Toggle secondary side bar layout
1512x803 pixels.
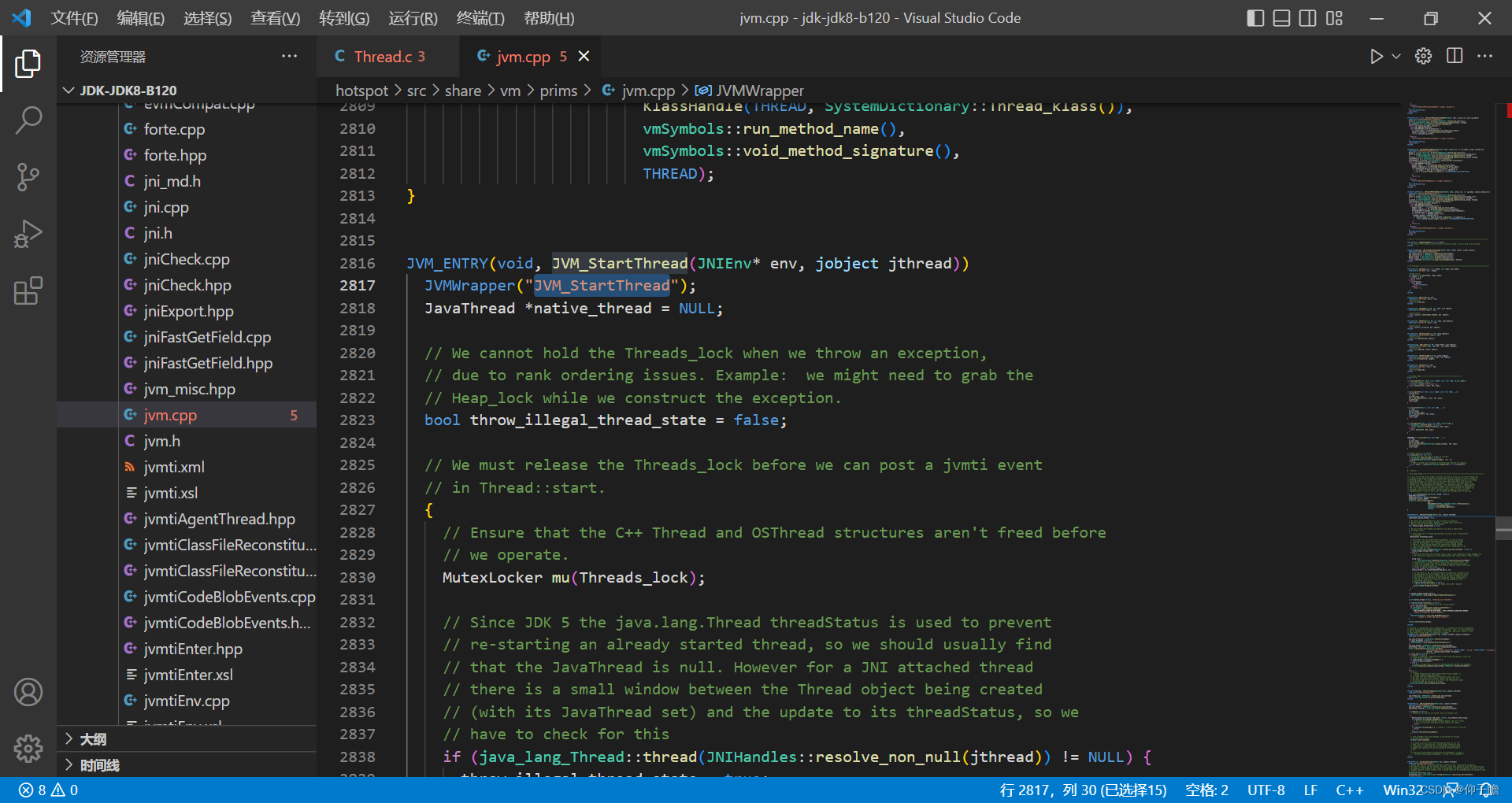[x=1308, y=18]
